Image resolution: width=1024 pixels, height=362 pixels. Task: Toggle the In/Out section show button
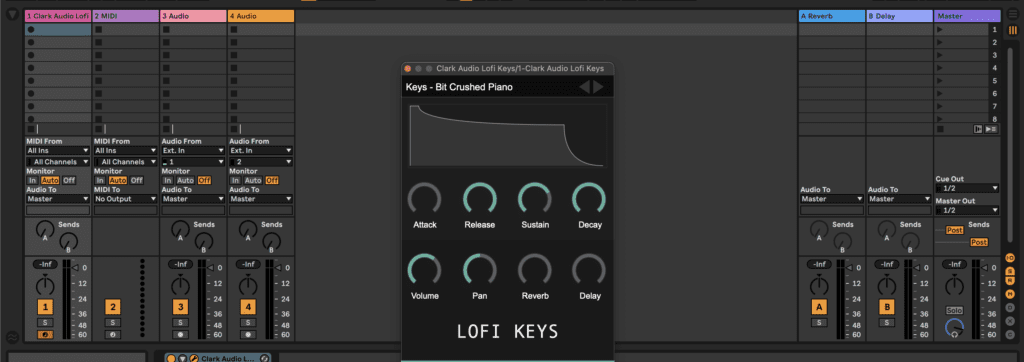[1010, 258]
